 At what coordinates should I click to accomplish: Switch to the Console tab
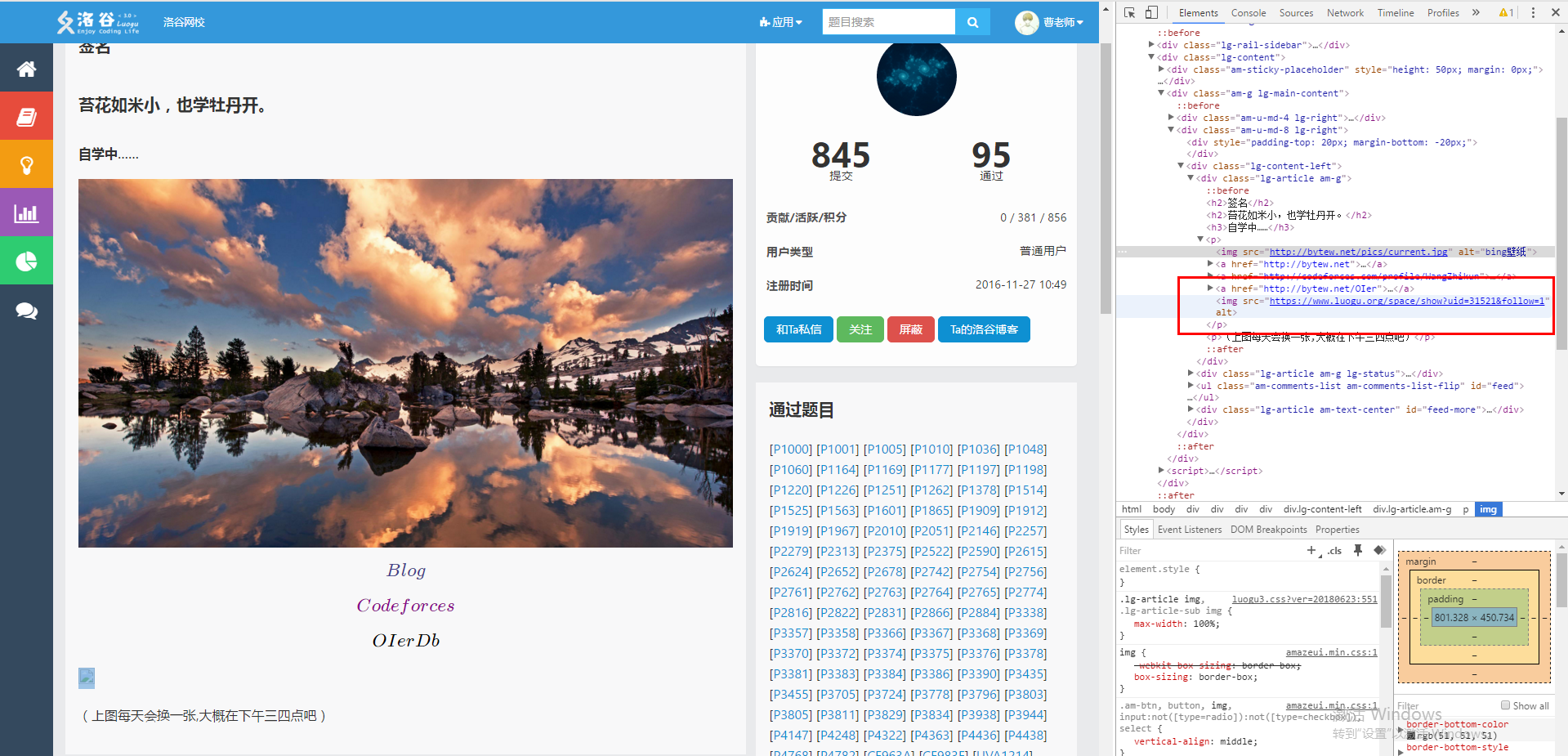[1249, 13]
